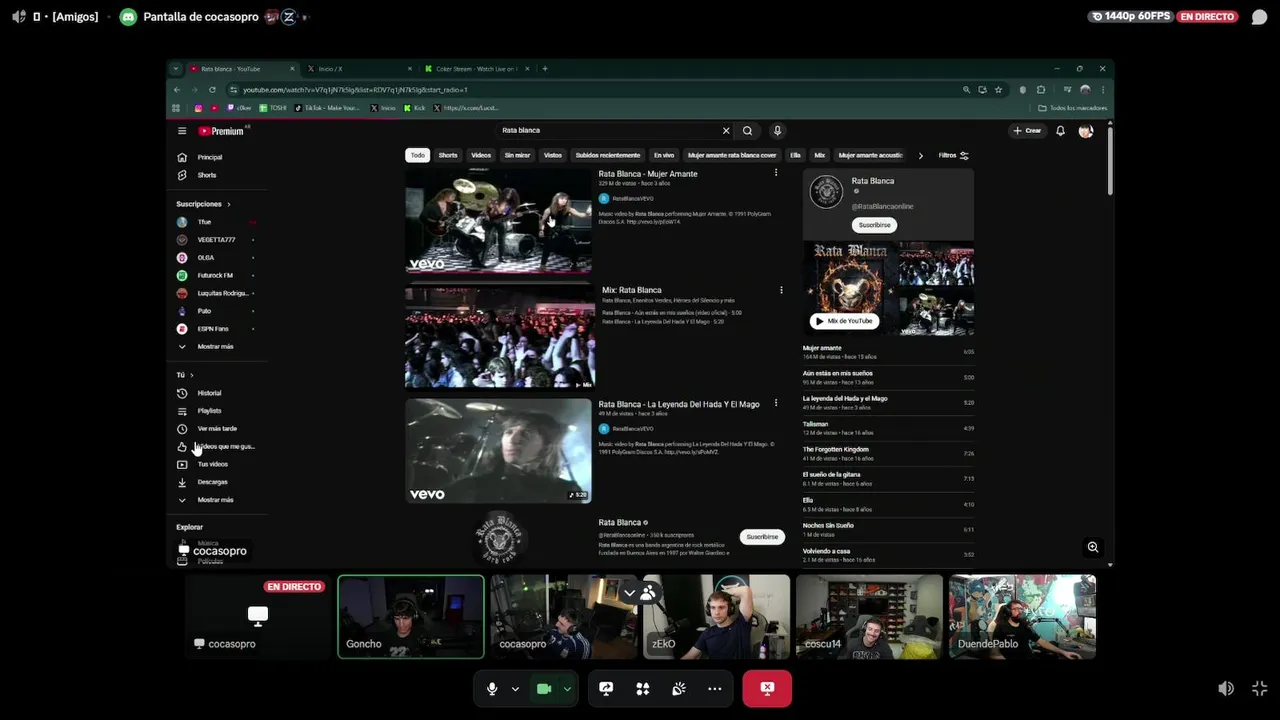Expand the Tú section arrow
Image resolution: width=1280 pixels, height=720 pixels.
pyautogui.click(x=191, y=375)
